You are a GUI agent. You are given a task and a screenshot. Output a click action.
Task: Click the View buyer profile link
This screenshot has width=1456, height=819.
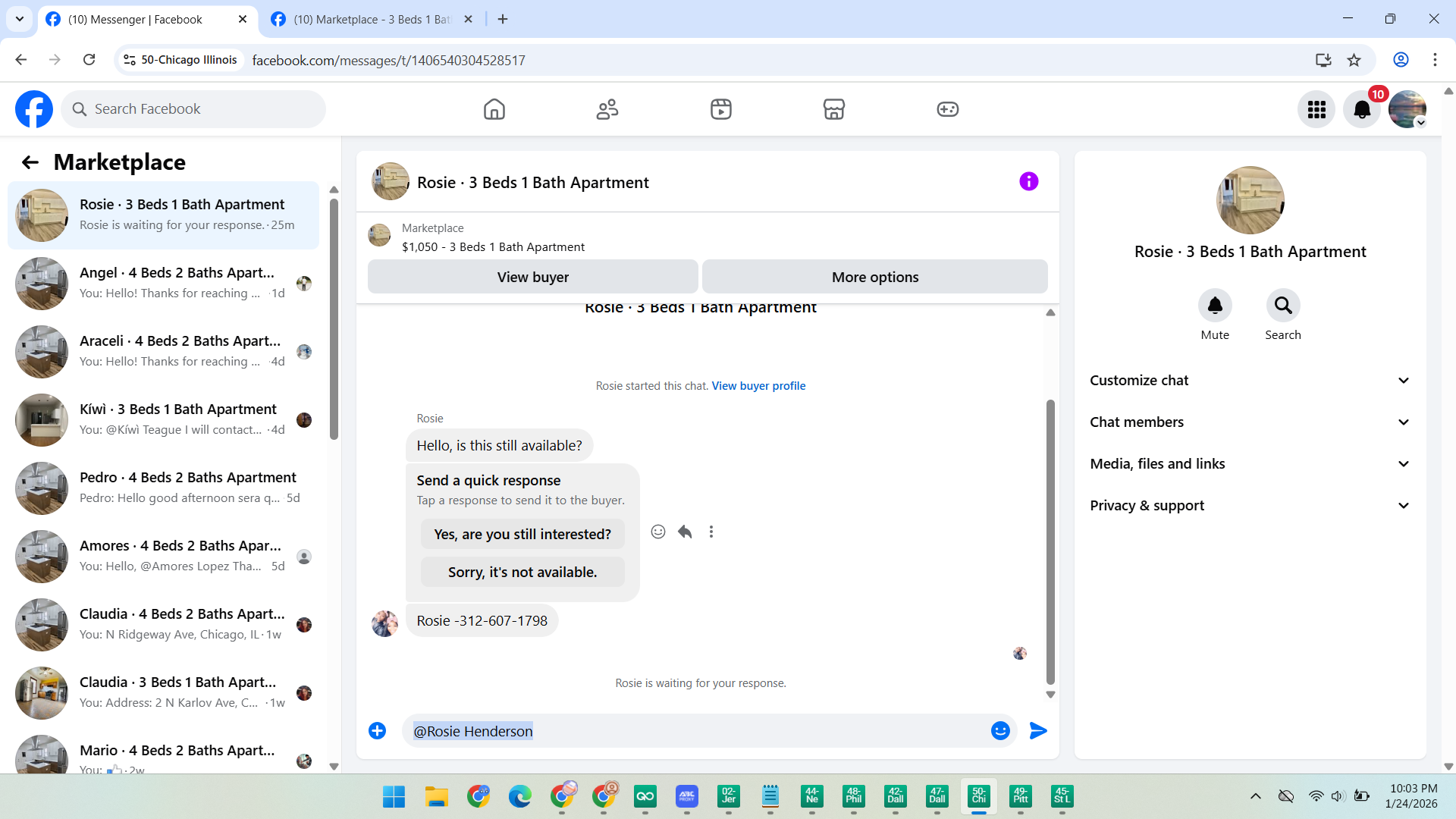click(758, 386)
